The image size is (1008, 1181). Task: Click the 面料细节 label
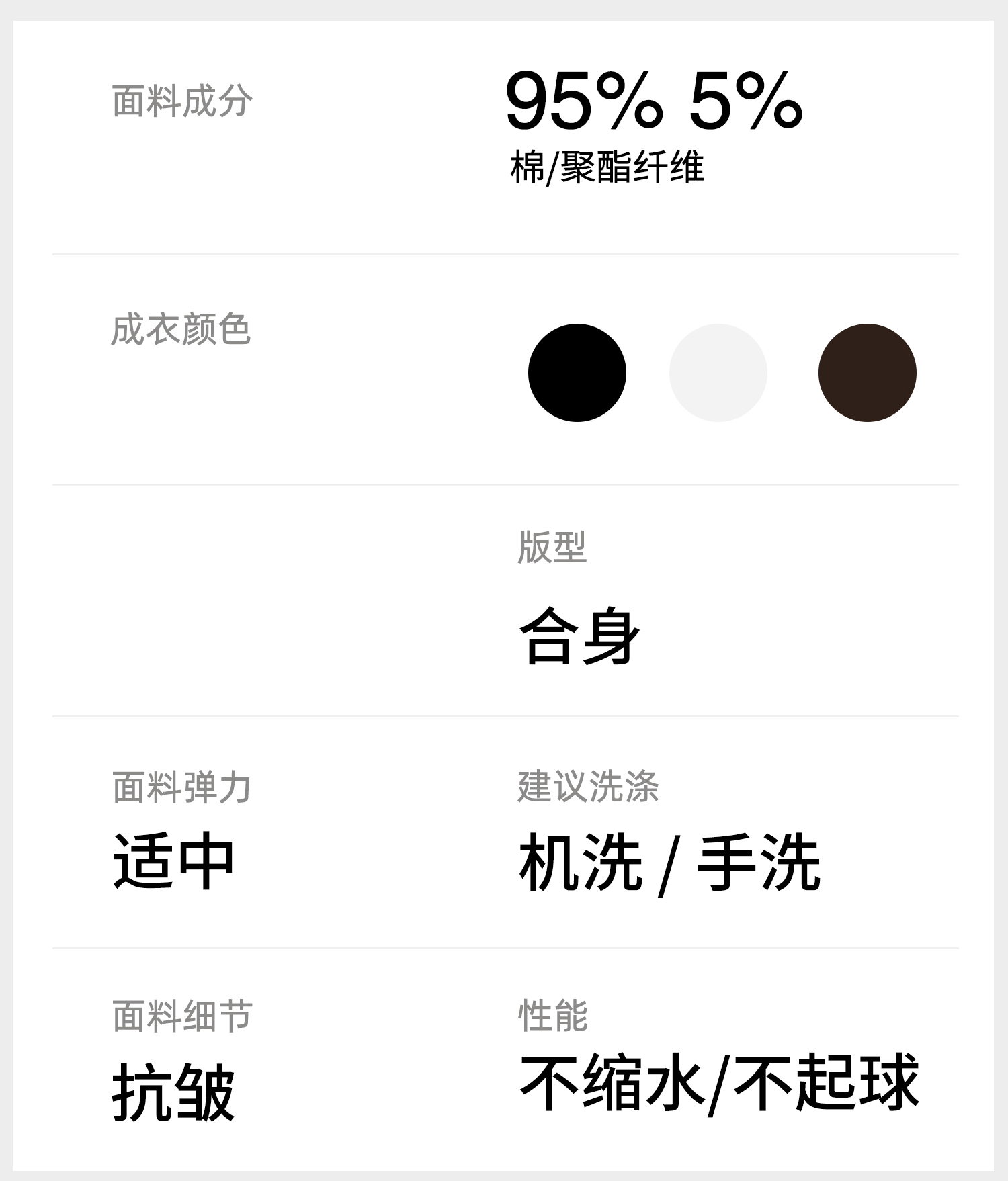pos(182,1016)
